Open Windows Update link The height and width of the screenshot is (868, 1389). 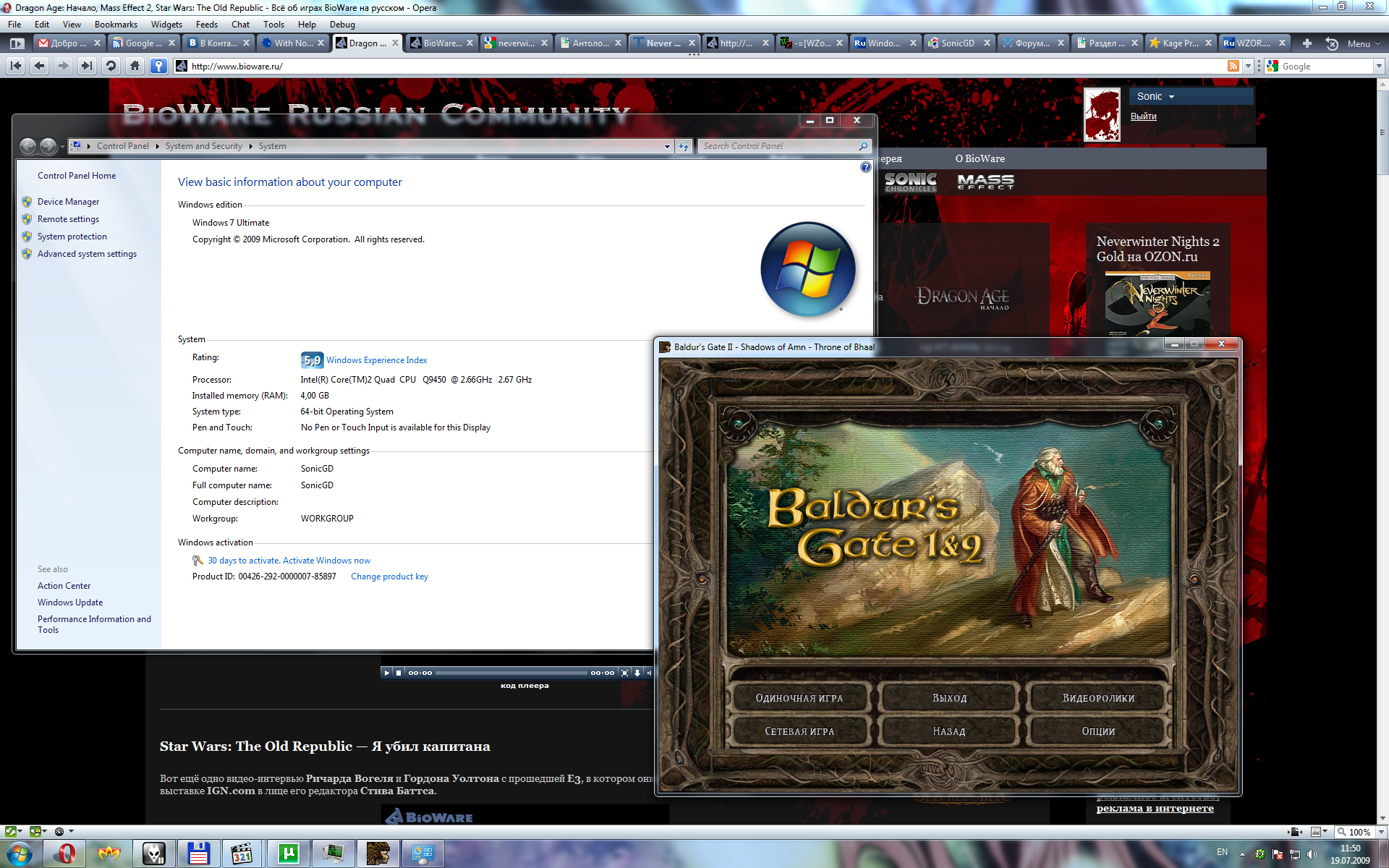pos(70,603)
